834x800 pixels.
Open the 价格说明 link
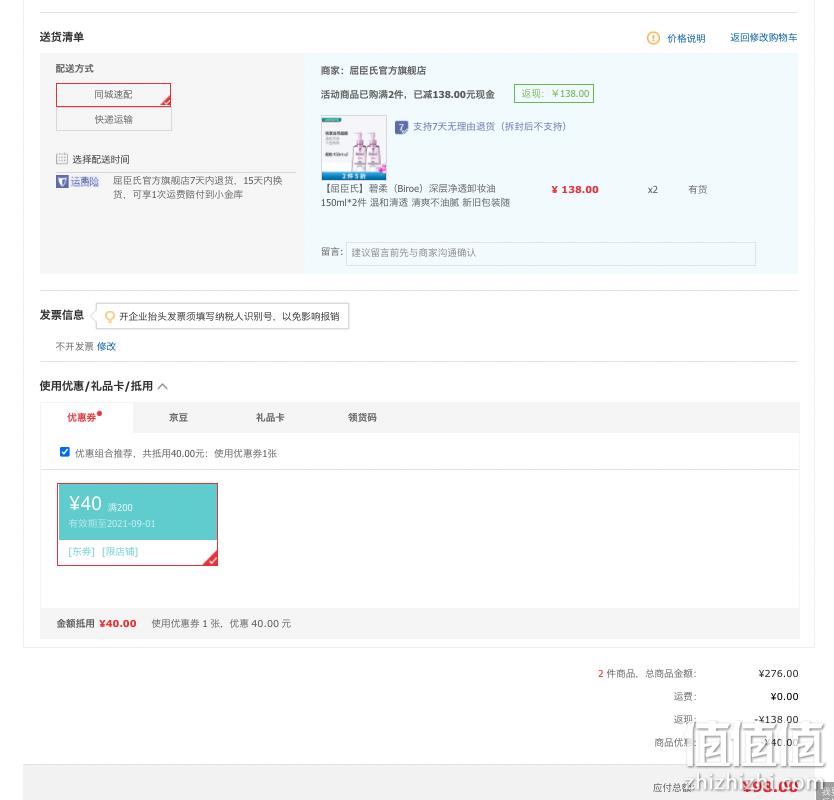tap(686, 38)
